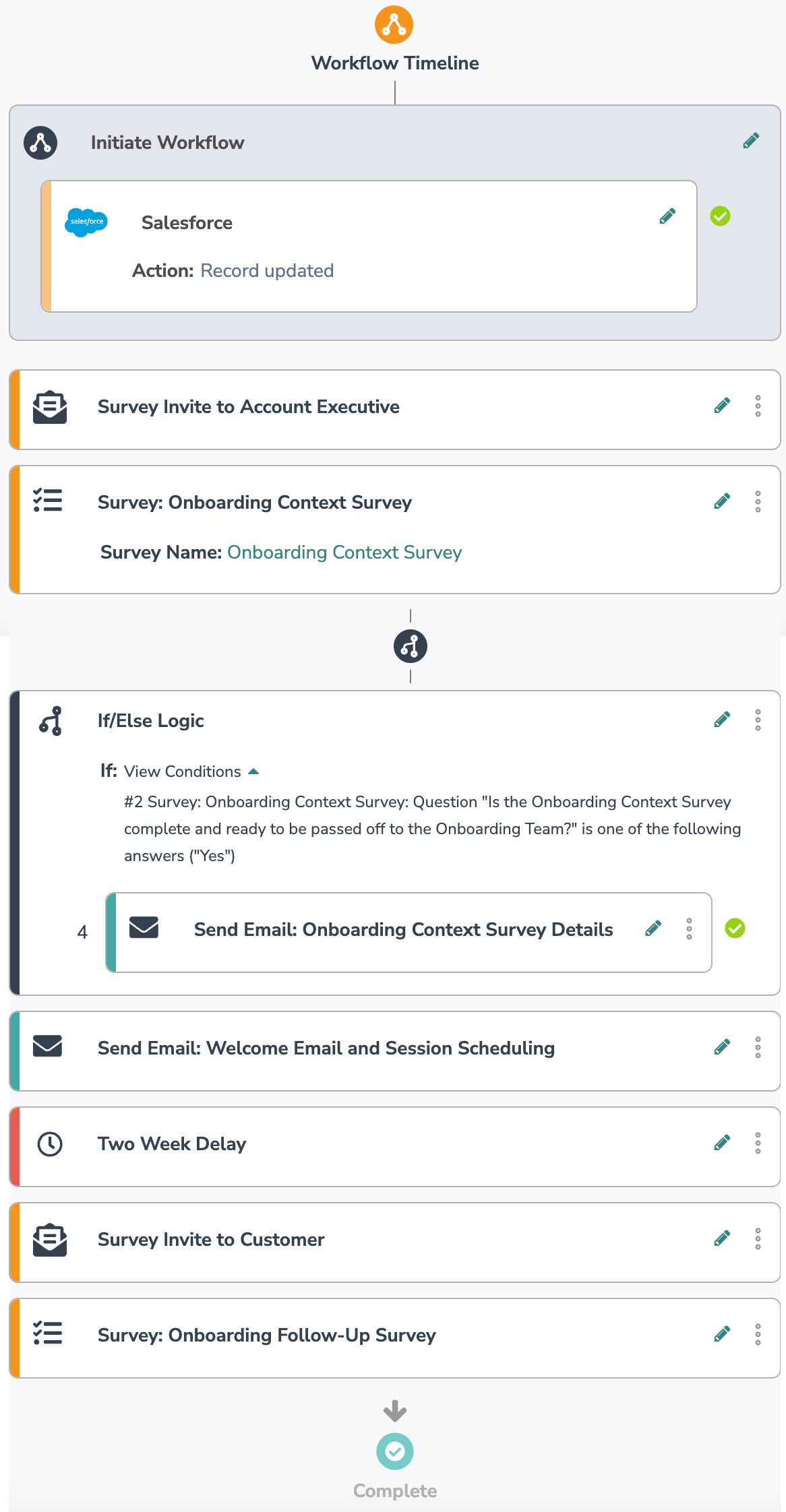Click the If/Else branch node on connector

(410, 647)
